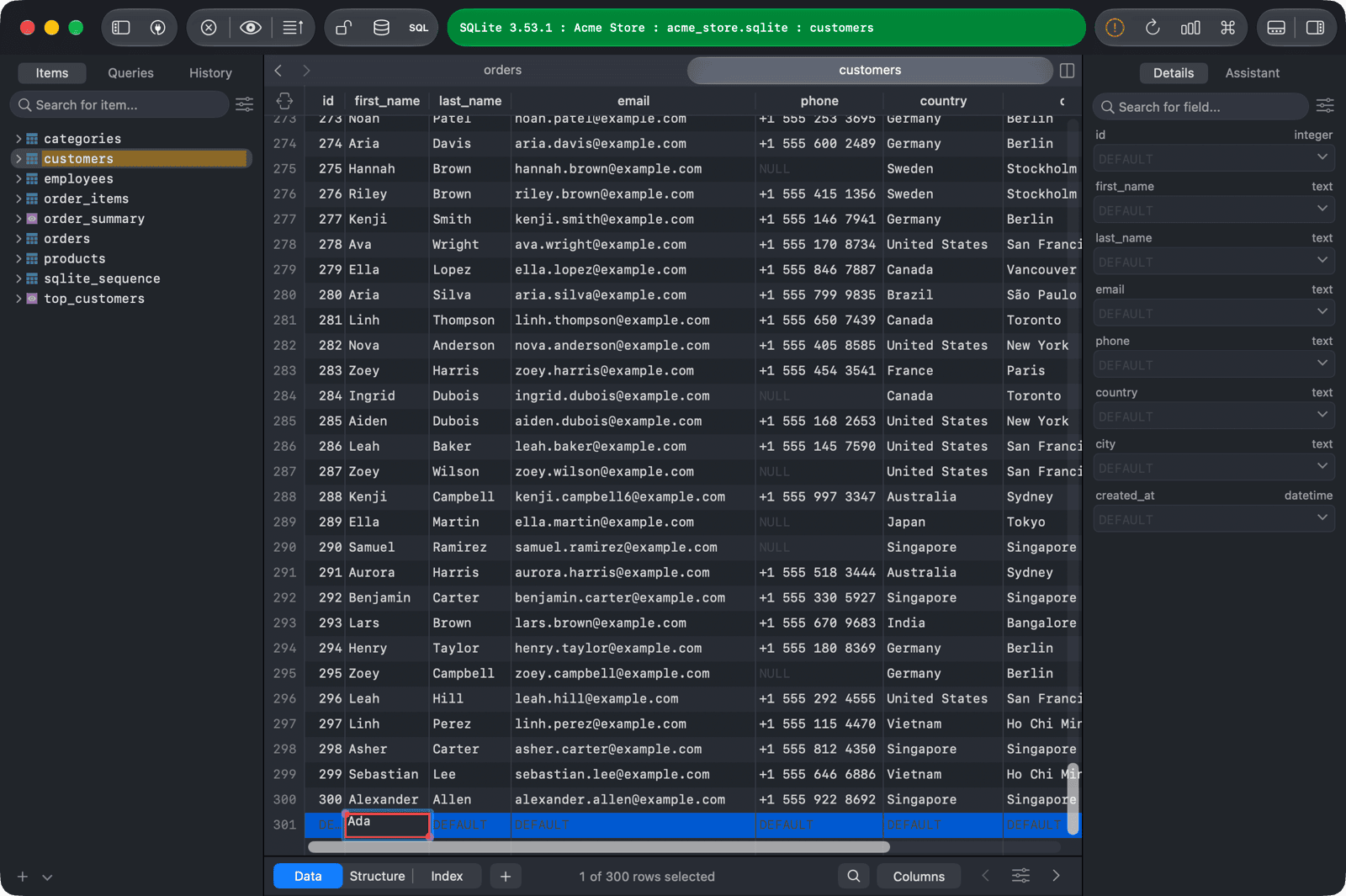
Task: Click the warning alert icon in toolbar
Action: click(1115, 28)
